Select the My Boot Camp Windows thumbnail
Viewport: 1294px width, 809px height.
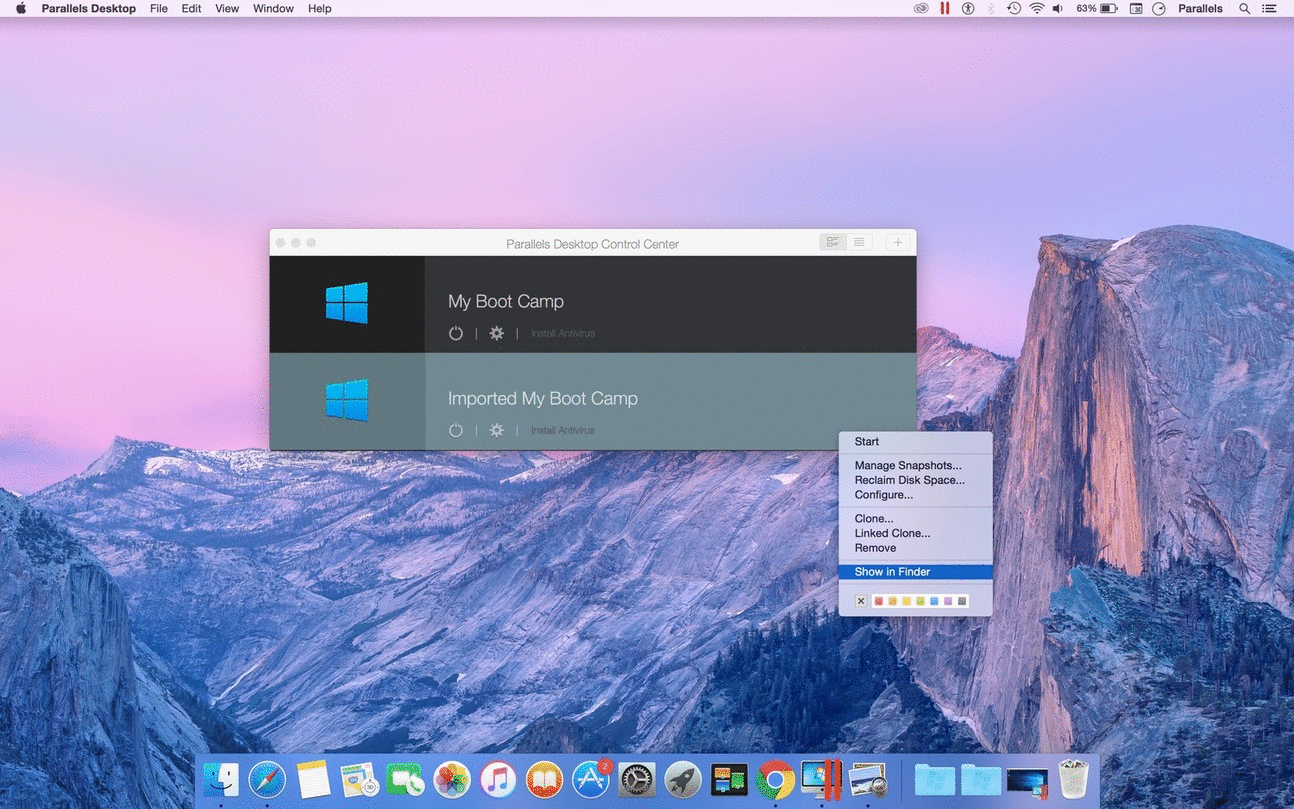pyautogui.click(x=347, y=303)
